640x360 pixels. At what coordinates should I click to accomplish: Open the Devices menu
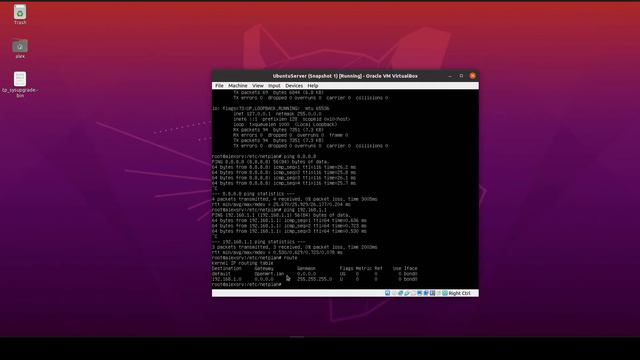click(x=294, y=86)
